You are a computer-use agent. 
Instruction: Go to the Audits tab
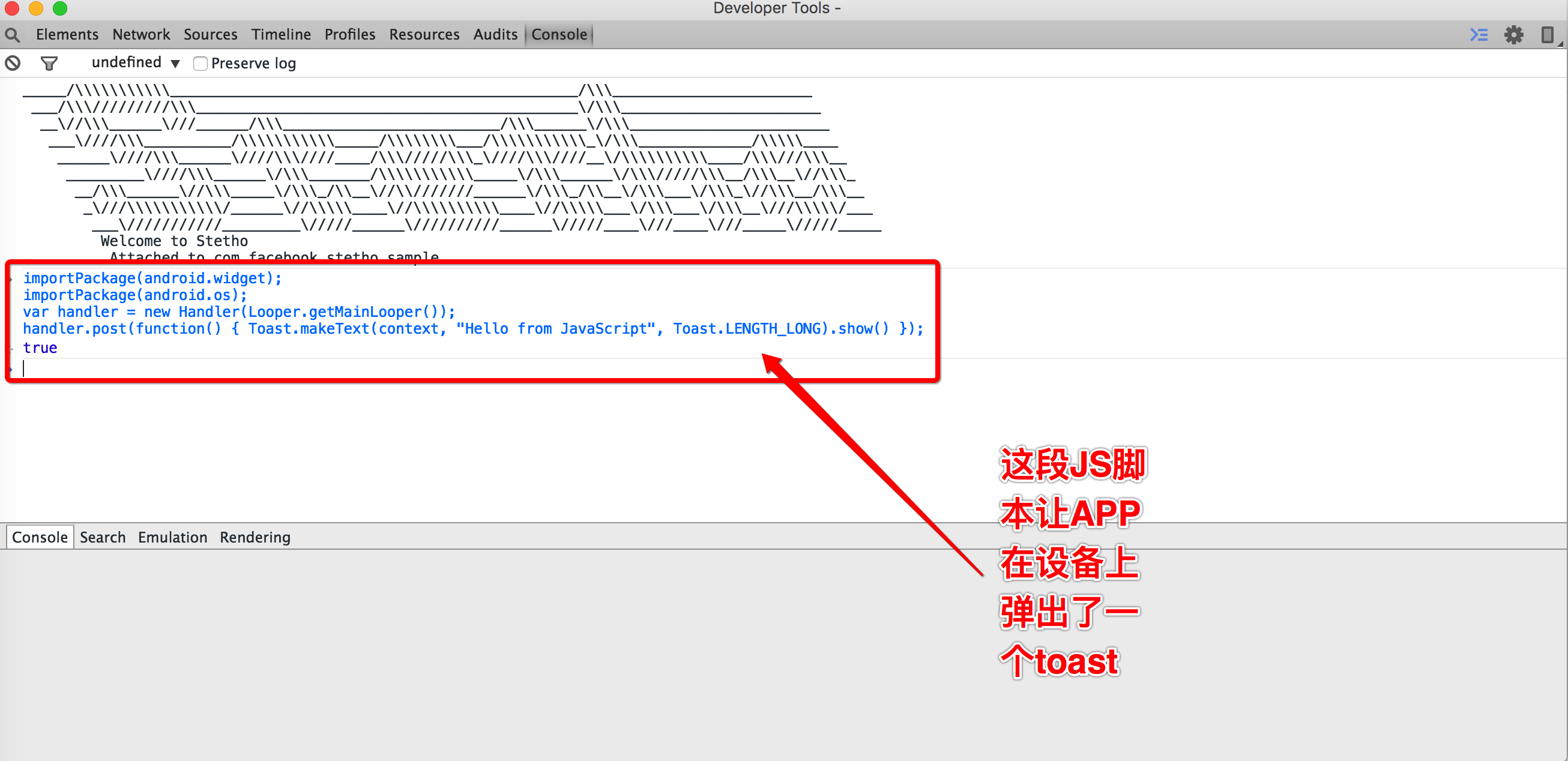[495, 35]
